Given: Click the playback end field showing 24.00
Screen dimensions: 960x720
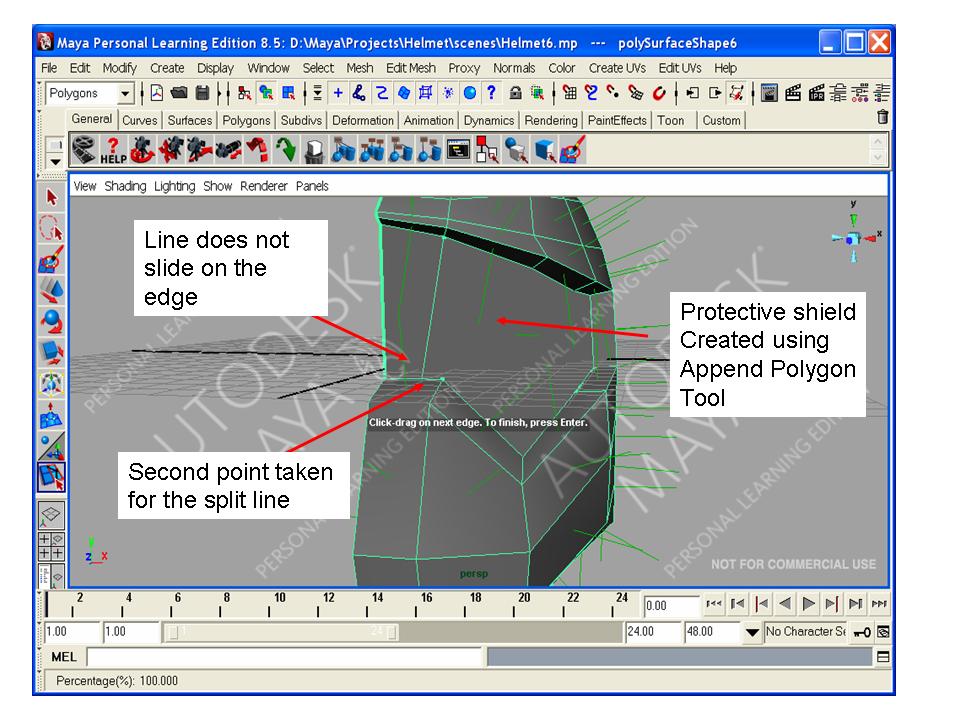Looking at the screenshot, I should coord(653,632).
